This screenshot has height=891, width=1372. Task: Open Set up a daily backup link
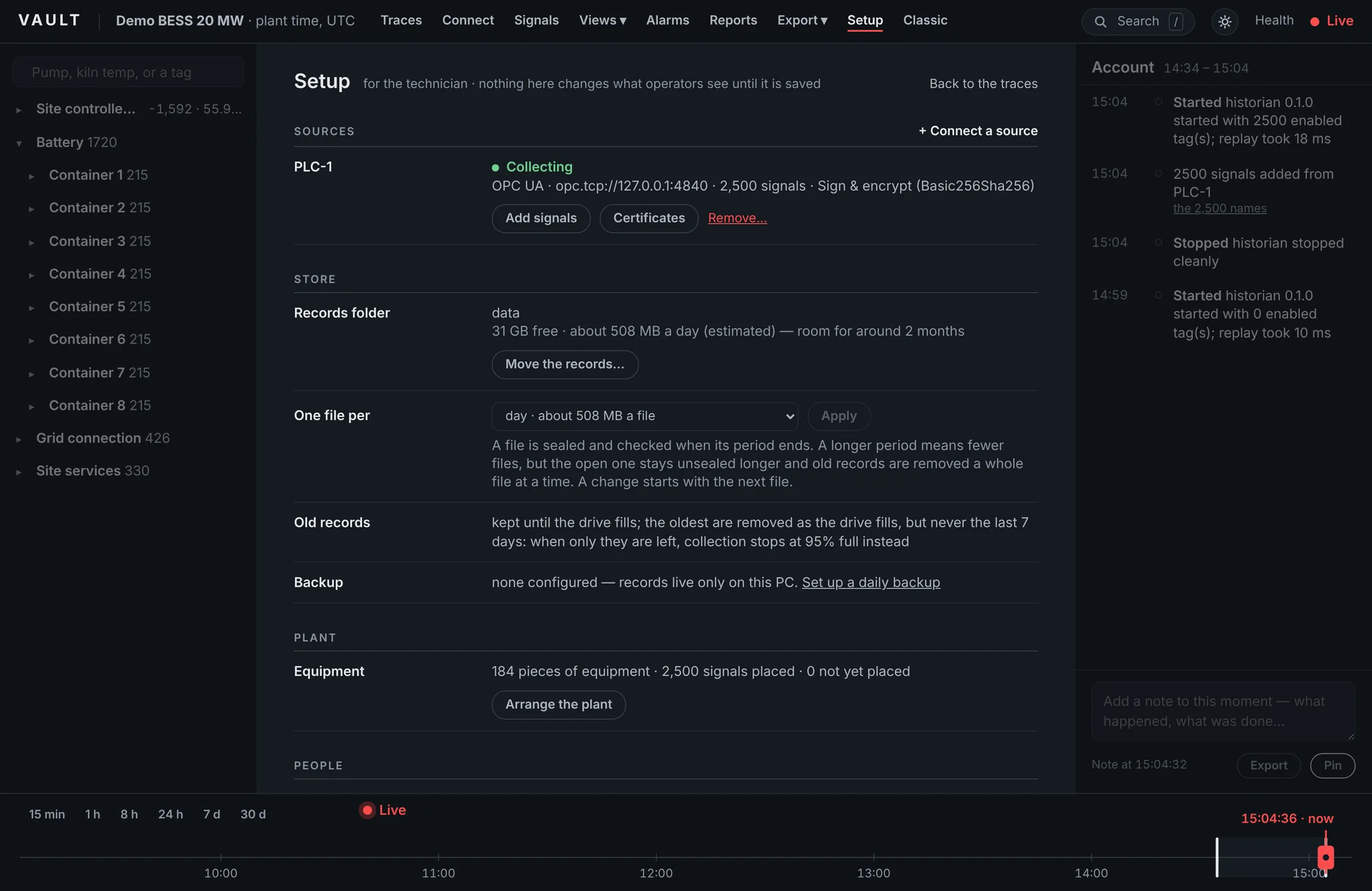871,582
